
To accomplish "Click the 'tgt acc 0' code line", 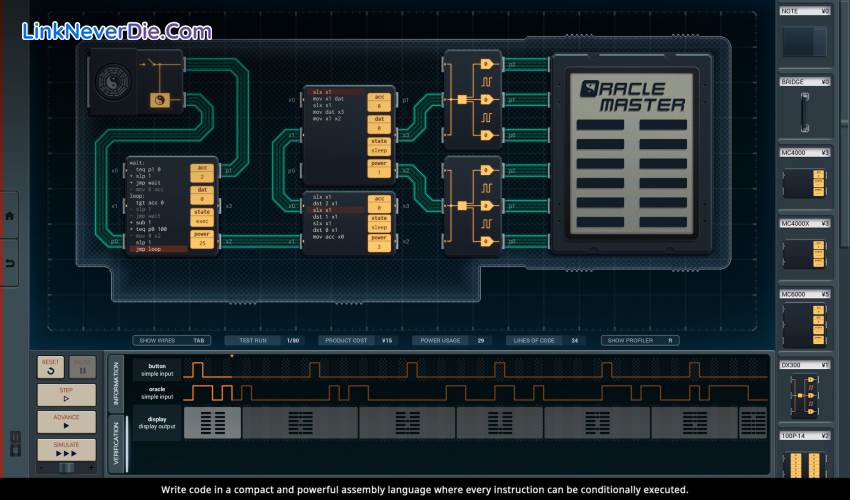I will click(x=150, y=202).
